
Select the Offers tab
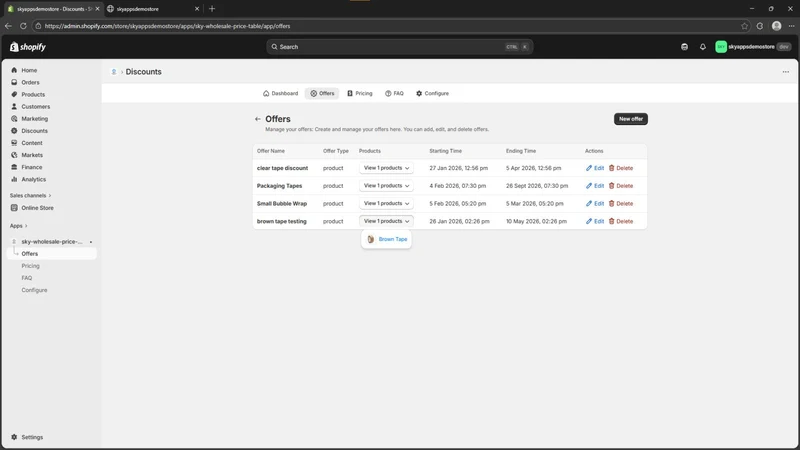click(322, 93)
